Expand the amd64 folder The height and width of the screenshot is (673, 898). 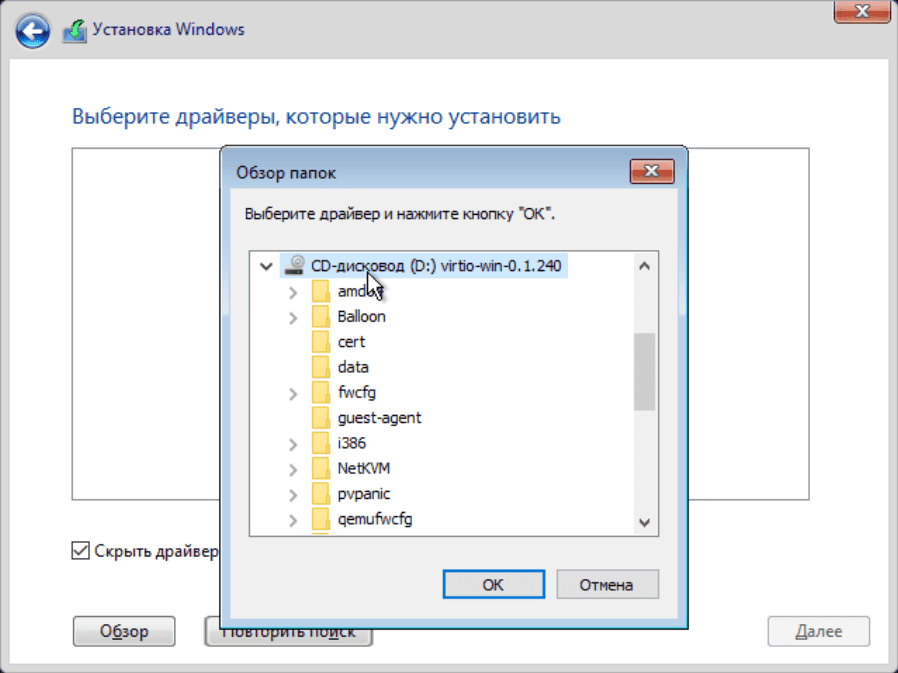[x=293, y=292]
